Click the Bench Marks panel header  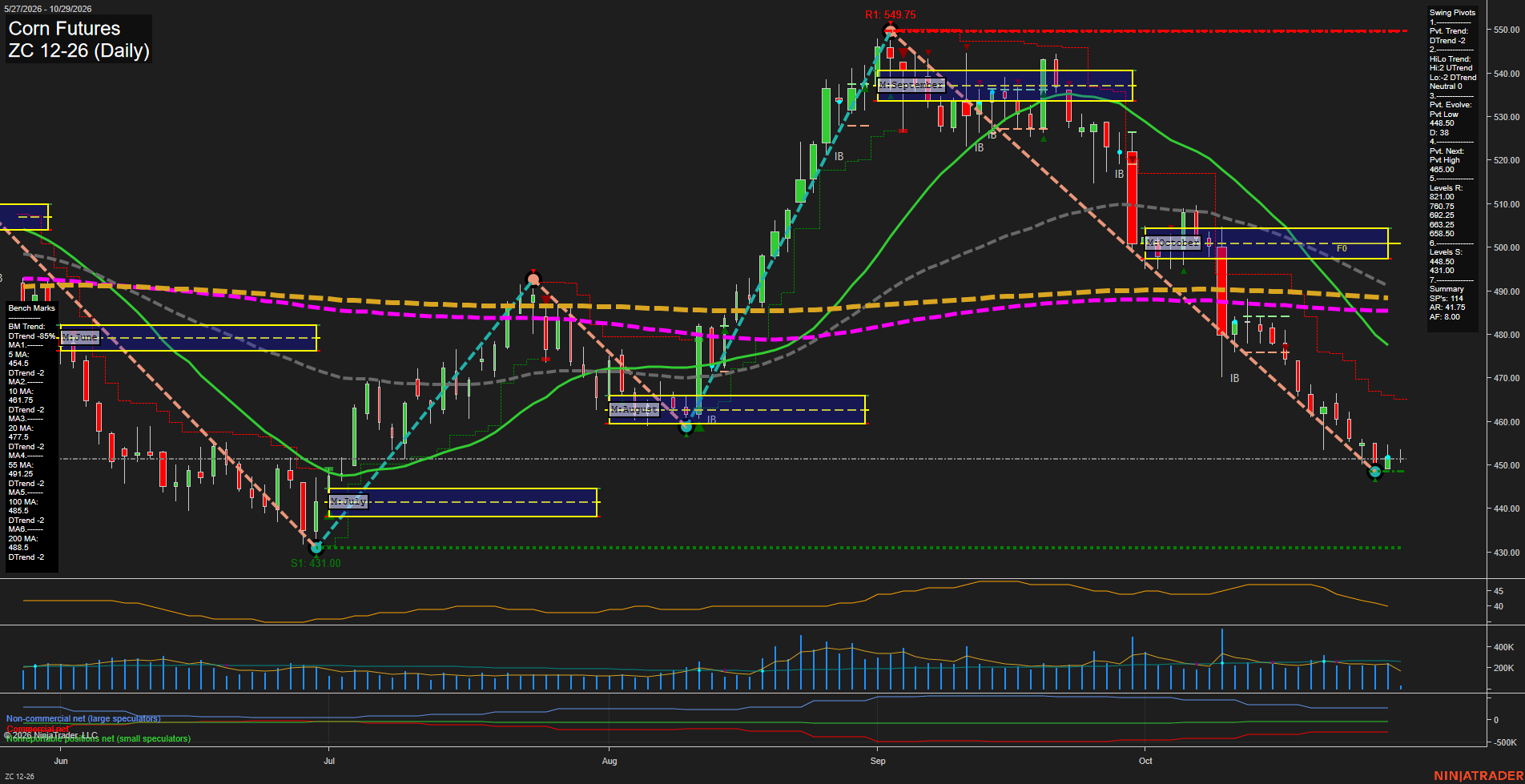32,308
